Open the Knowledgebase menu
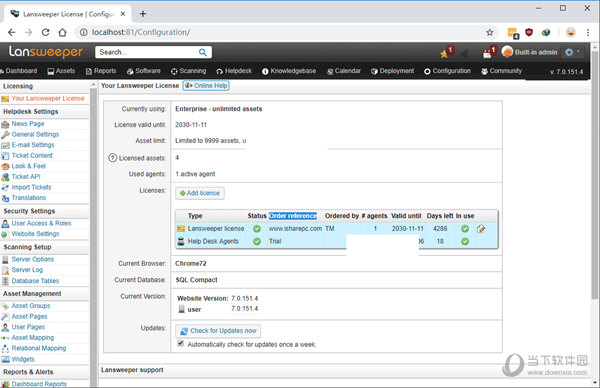The height and width of the screenshot is (388, 600). click(x=289, y=71)
